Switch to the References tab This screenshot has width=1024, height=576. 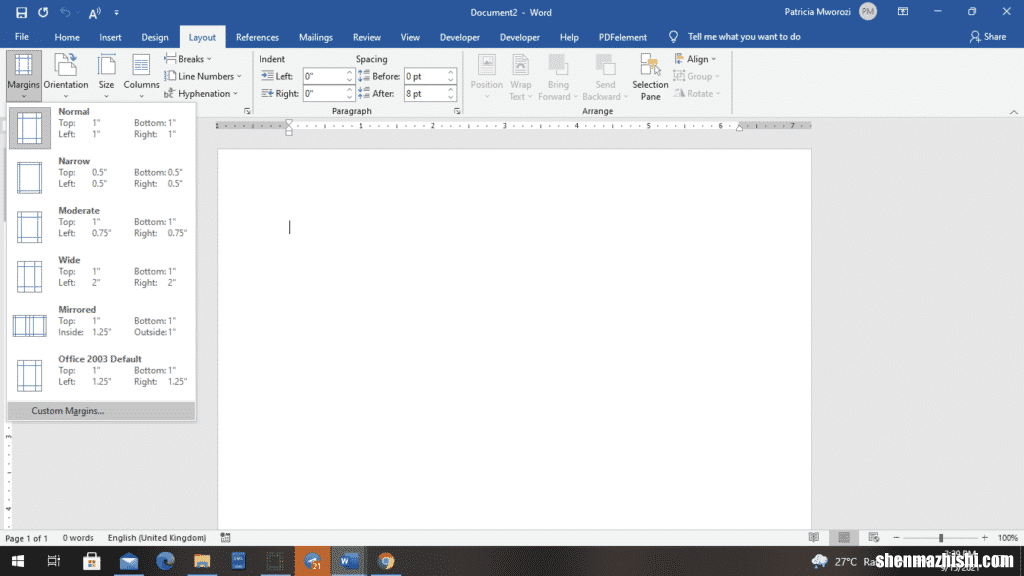[x=257, y=37]
